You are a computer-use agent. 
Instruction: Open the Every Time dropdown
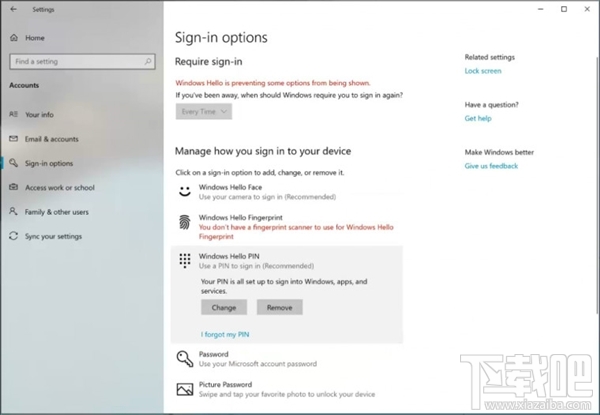204,111
